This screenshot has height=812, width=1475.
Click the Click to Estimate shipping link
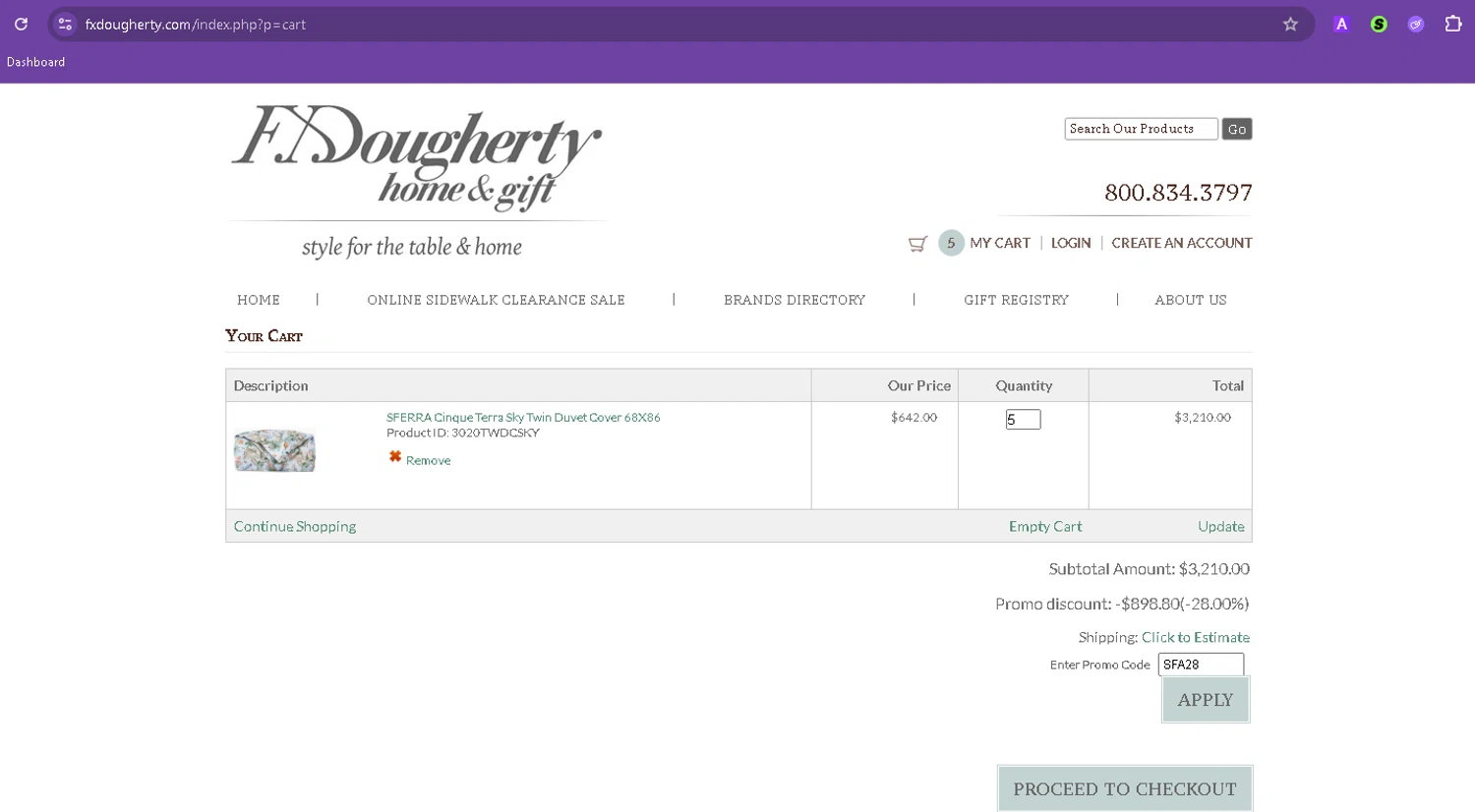point(1196,637)
